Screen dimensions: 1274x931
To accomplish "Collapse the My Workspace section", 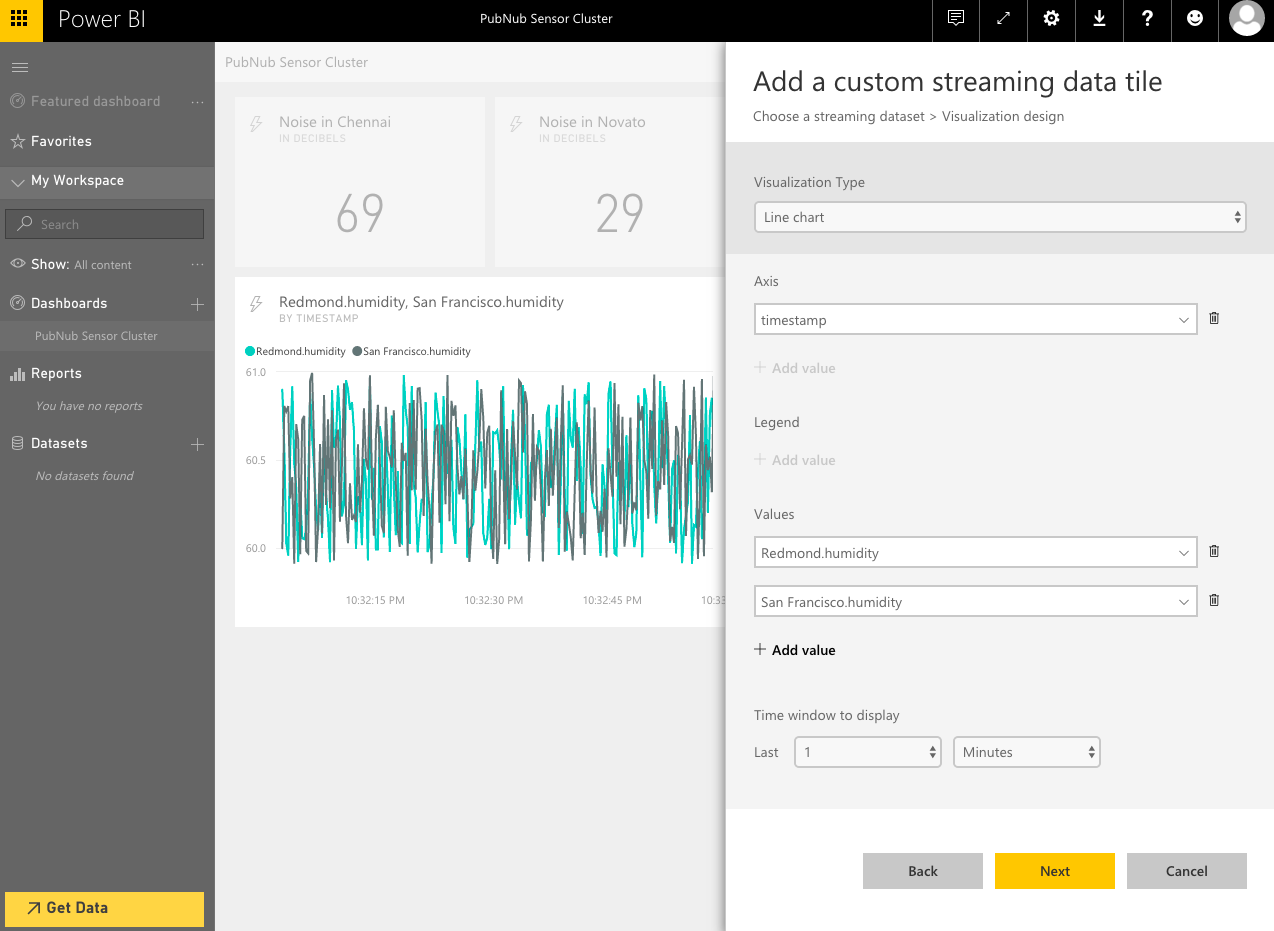I will click(18, 182).
